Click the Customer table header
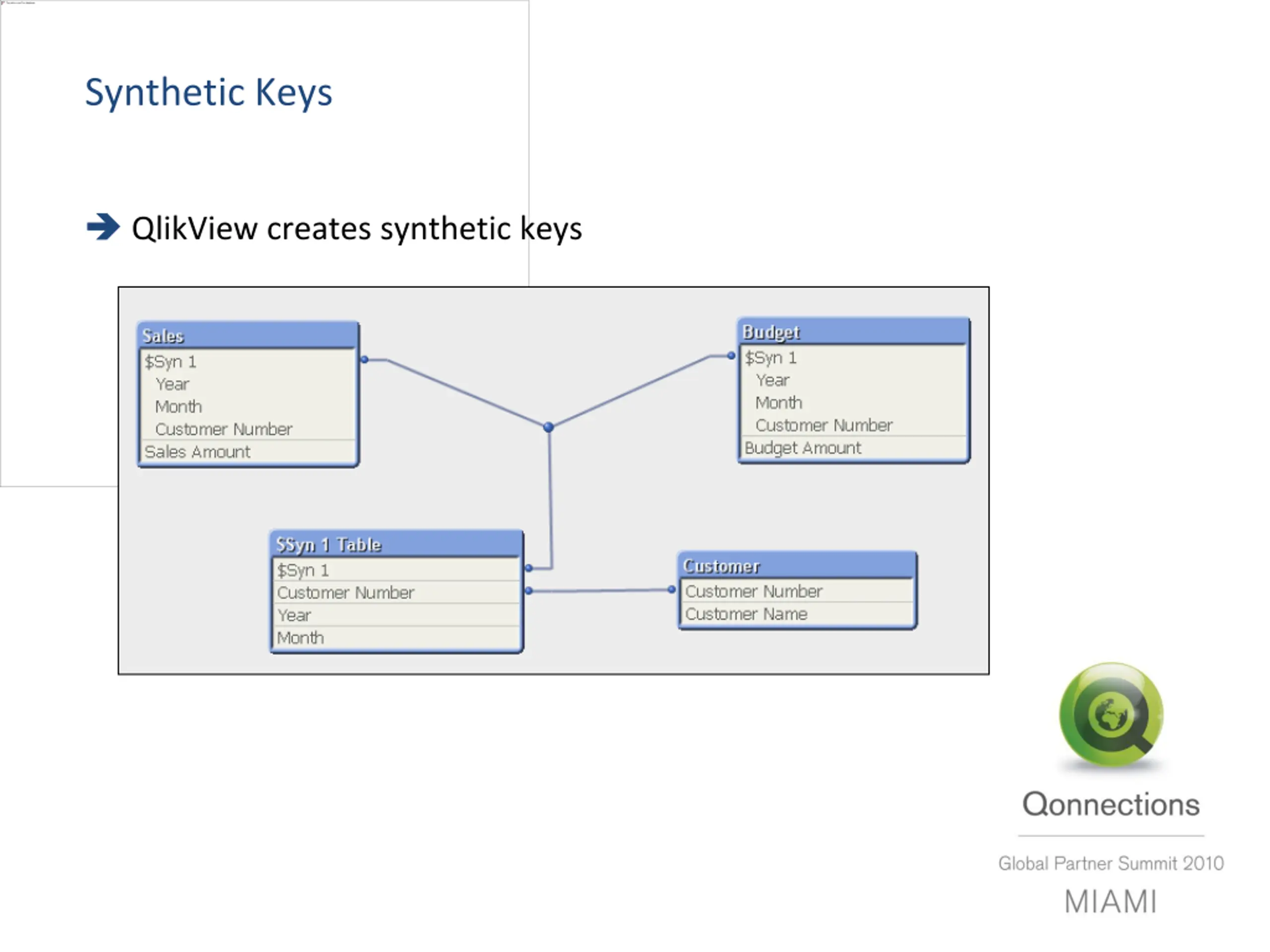Image resolution: width=1270 pixels, height=952 pixels. (797, 565)
